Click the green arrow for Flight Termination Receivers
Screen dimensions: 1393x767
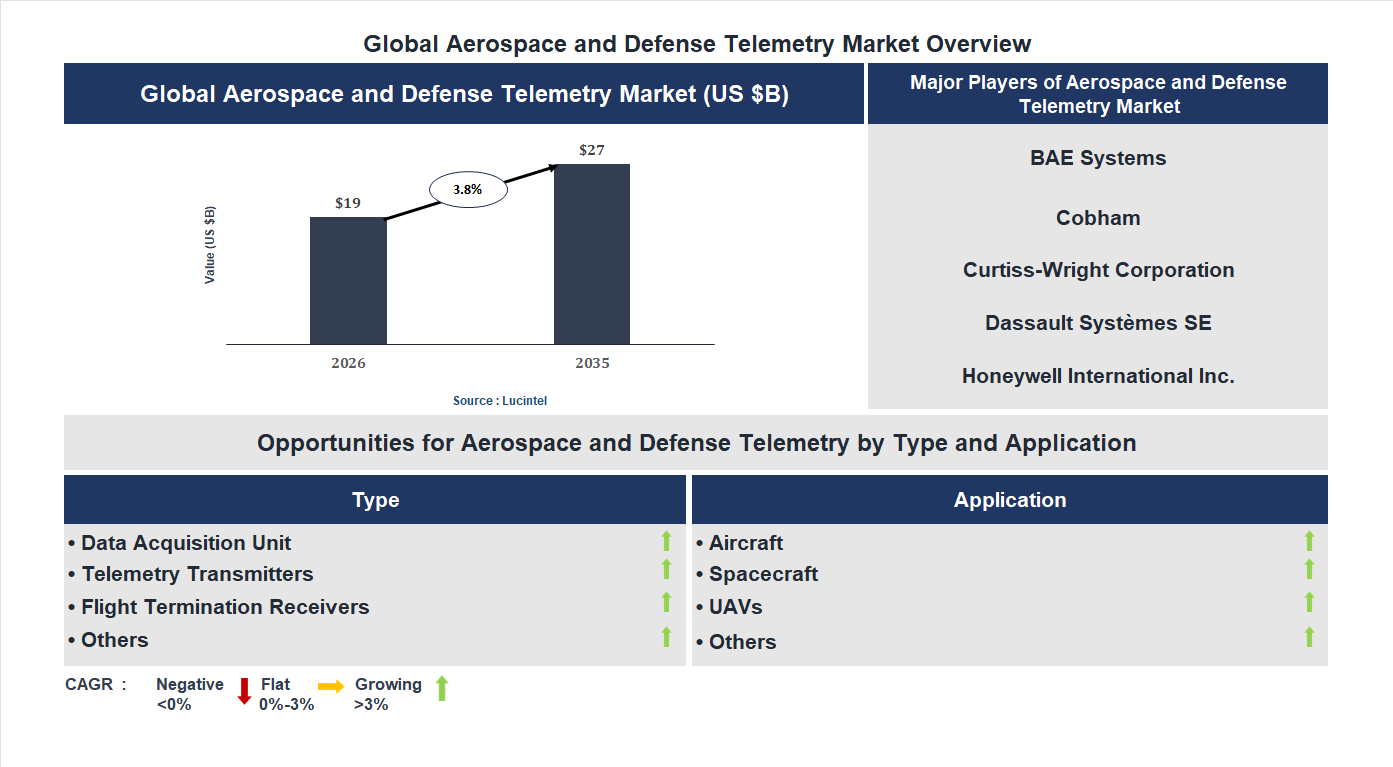click(666, 603)
